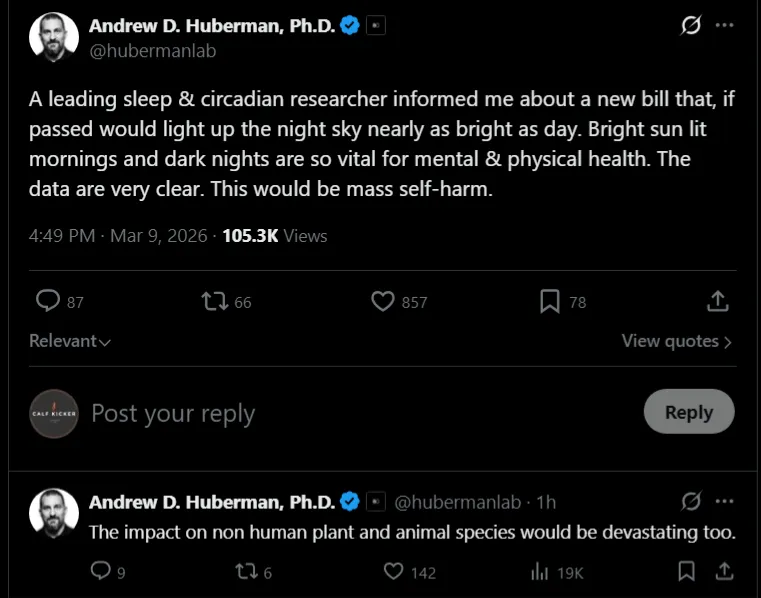
Task: Share the main tweet
Action: [717, 301]
